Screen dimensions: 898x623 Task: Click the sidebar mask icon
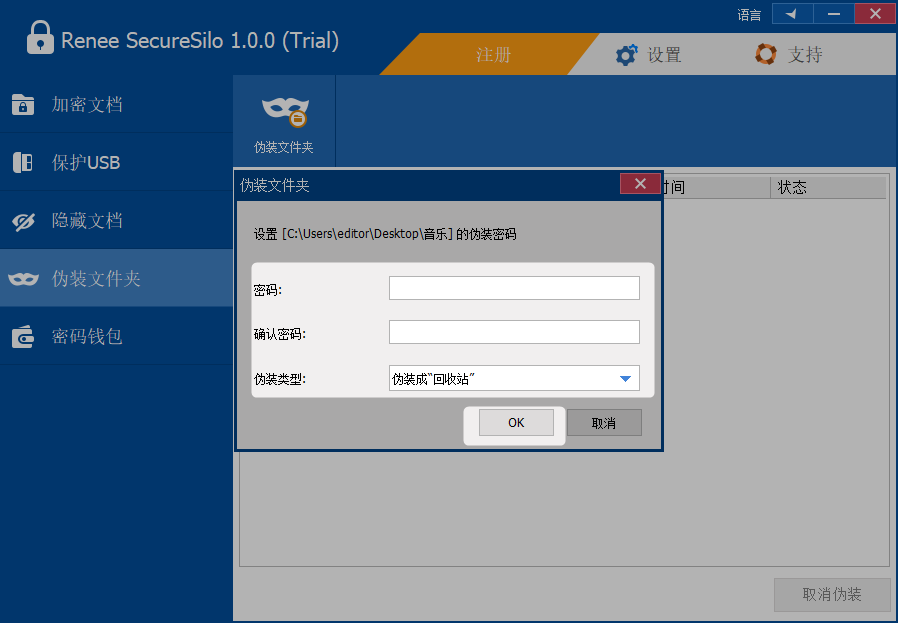click(x=23, y=279)
